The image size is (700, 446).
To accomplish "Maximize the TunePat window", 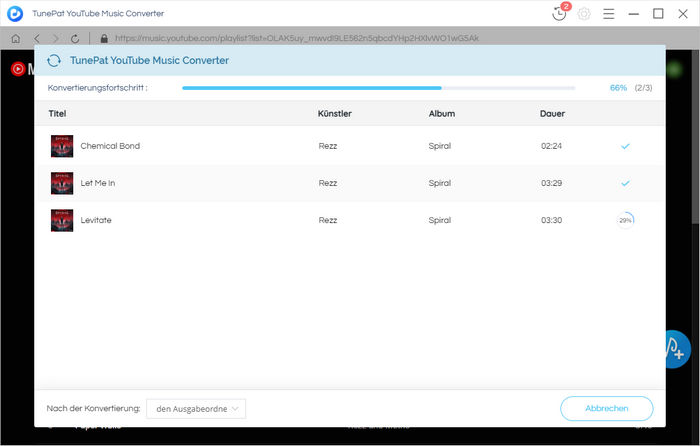I will tap(658, 14).
